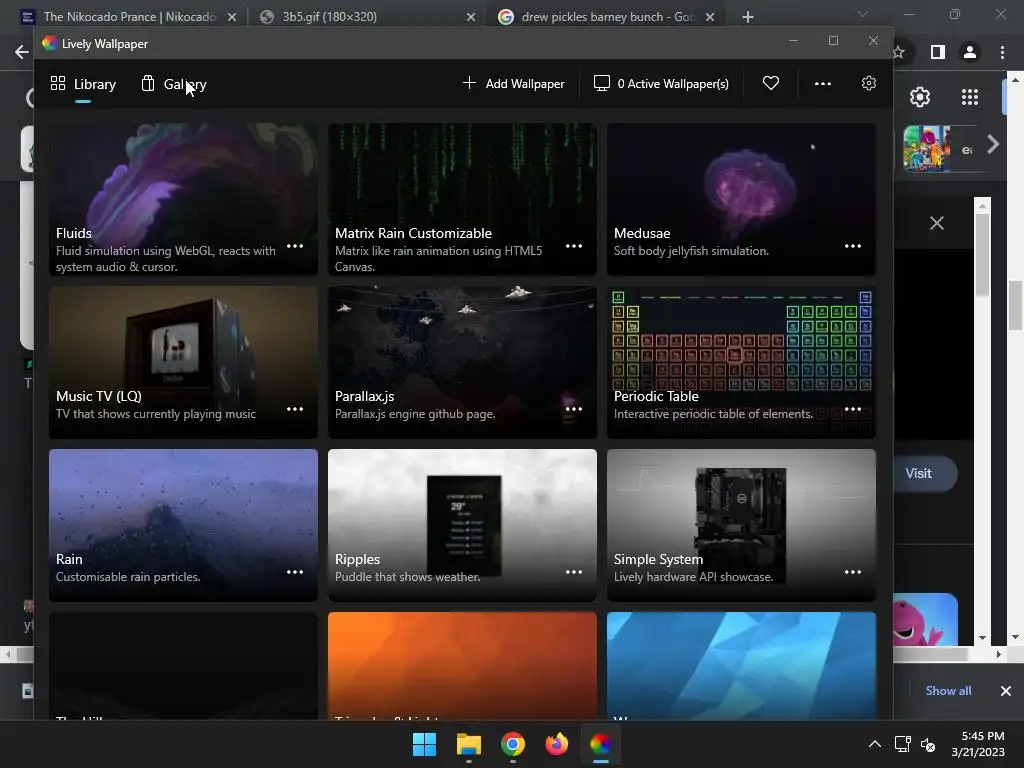Image resolution: width=1024 pixels, height=768 pixels.
Task: Open the Windows Start menu
Action: point(424,744)
